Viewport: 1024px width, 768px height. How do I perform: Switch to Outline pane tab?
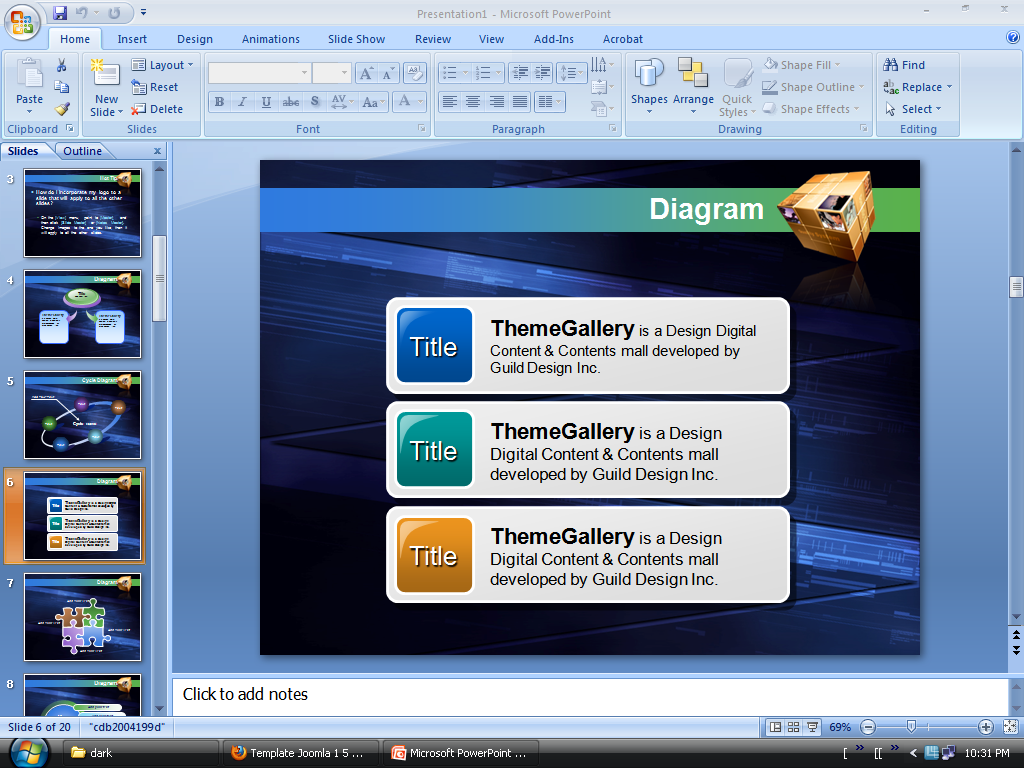tap(82, 151)
